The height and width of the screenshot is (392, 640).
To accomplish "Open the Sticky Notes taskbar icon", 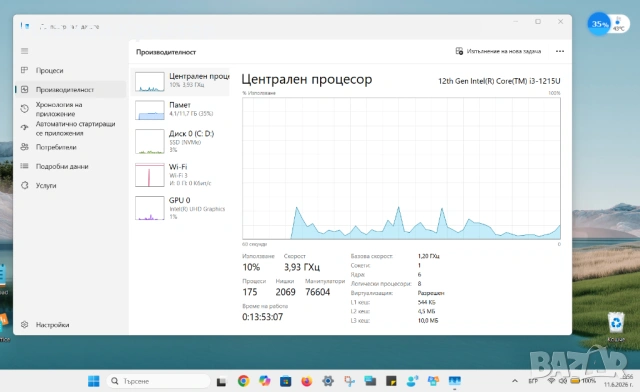I will (391, 381).
